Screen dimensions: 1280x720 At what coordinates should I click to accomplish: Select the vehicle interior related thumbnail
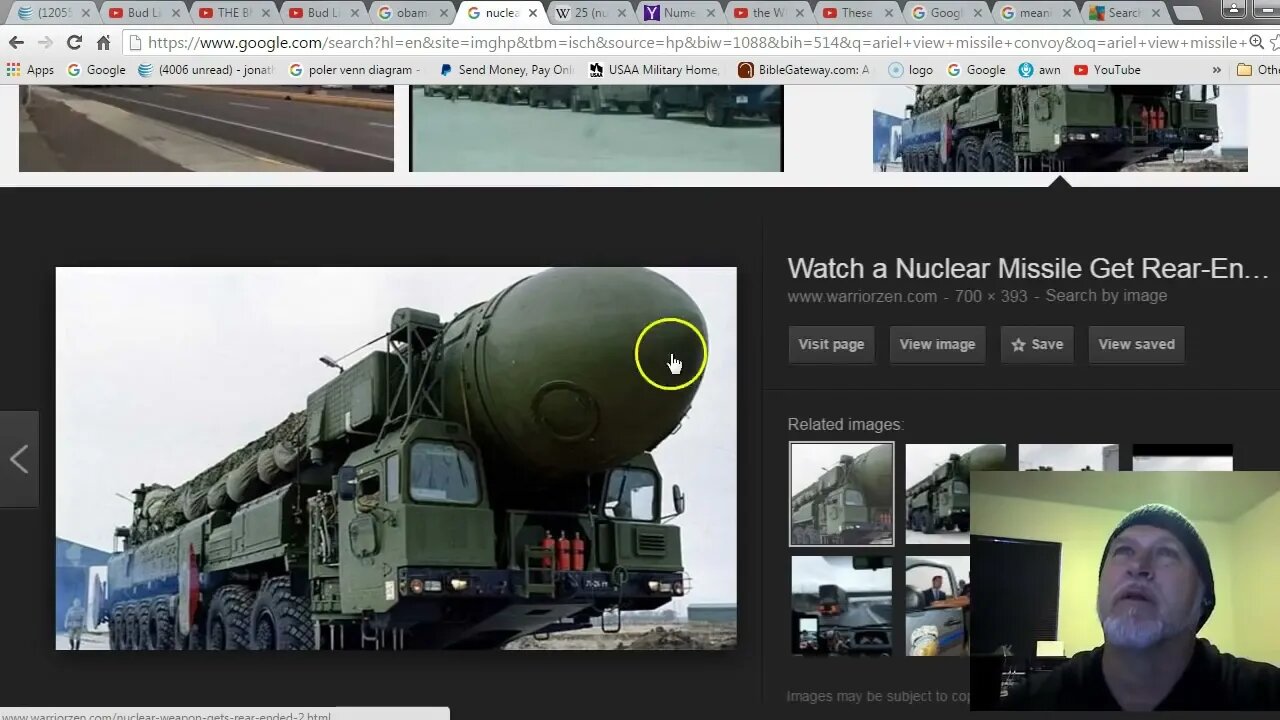point(841,606)
